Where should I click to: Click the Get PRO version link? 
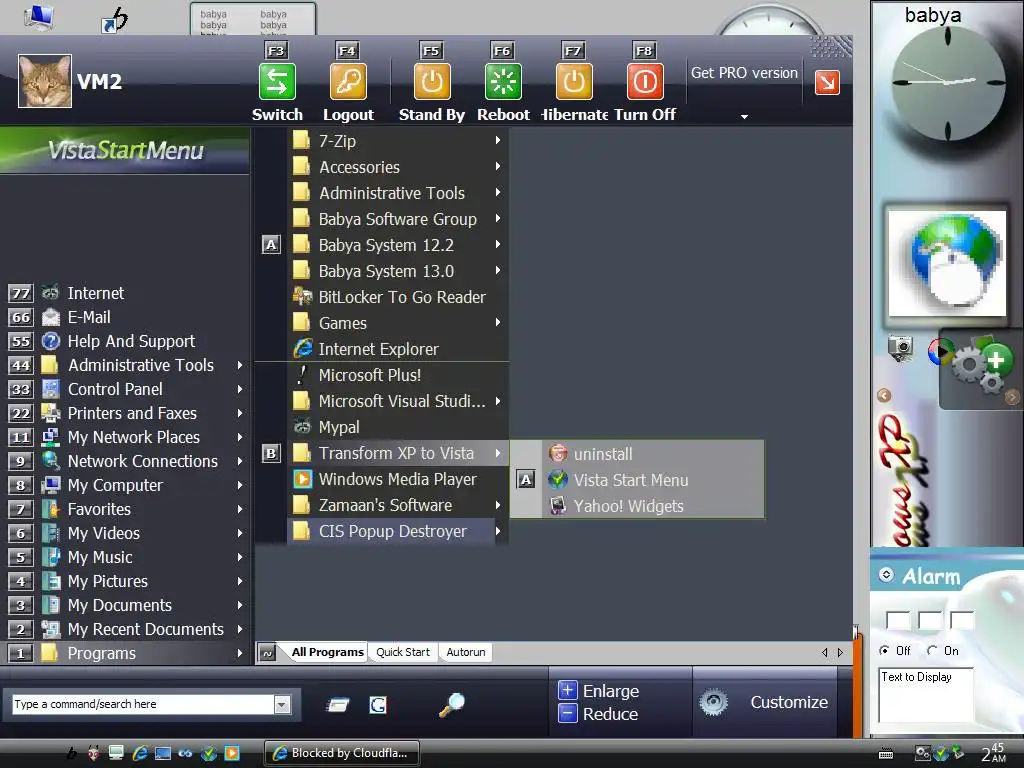pos(744,73)
